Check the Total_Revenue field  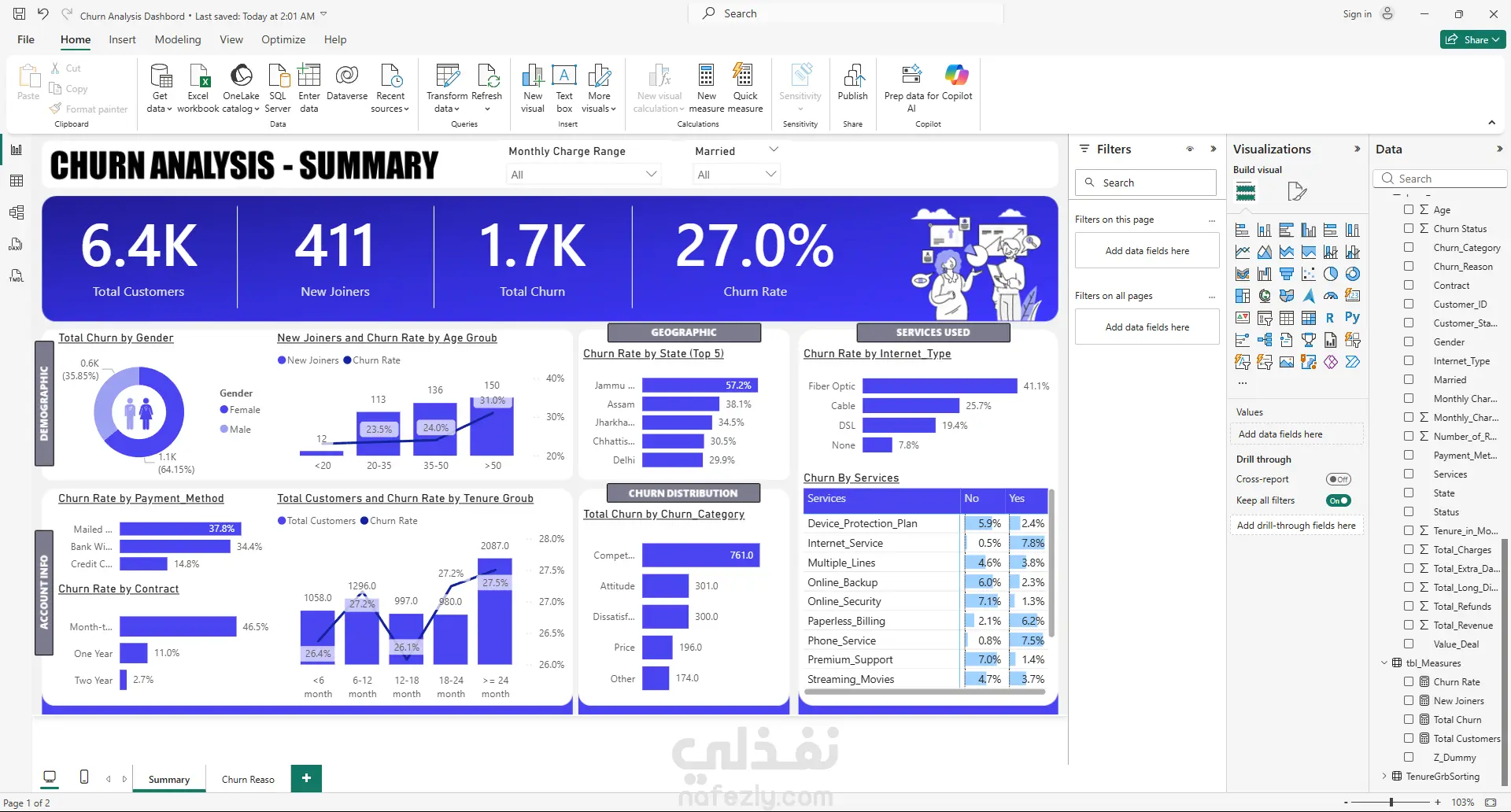(x=1409, y=625)
